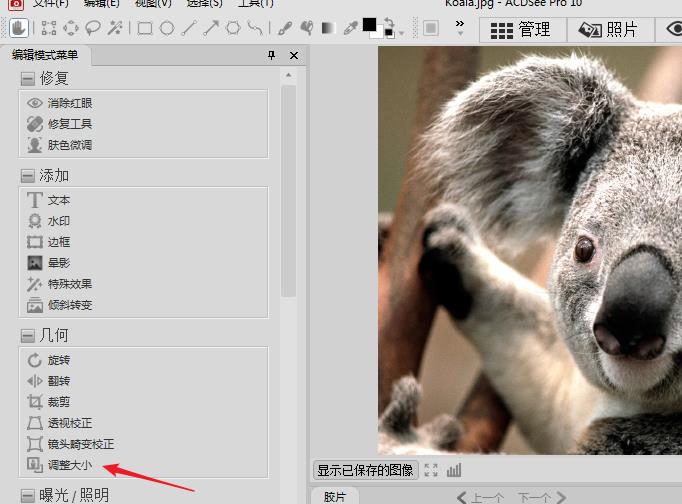Open the 边框 borders tool

click(48, 242)
